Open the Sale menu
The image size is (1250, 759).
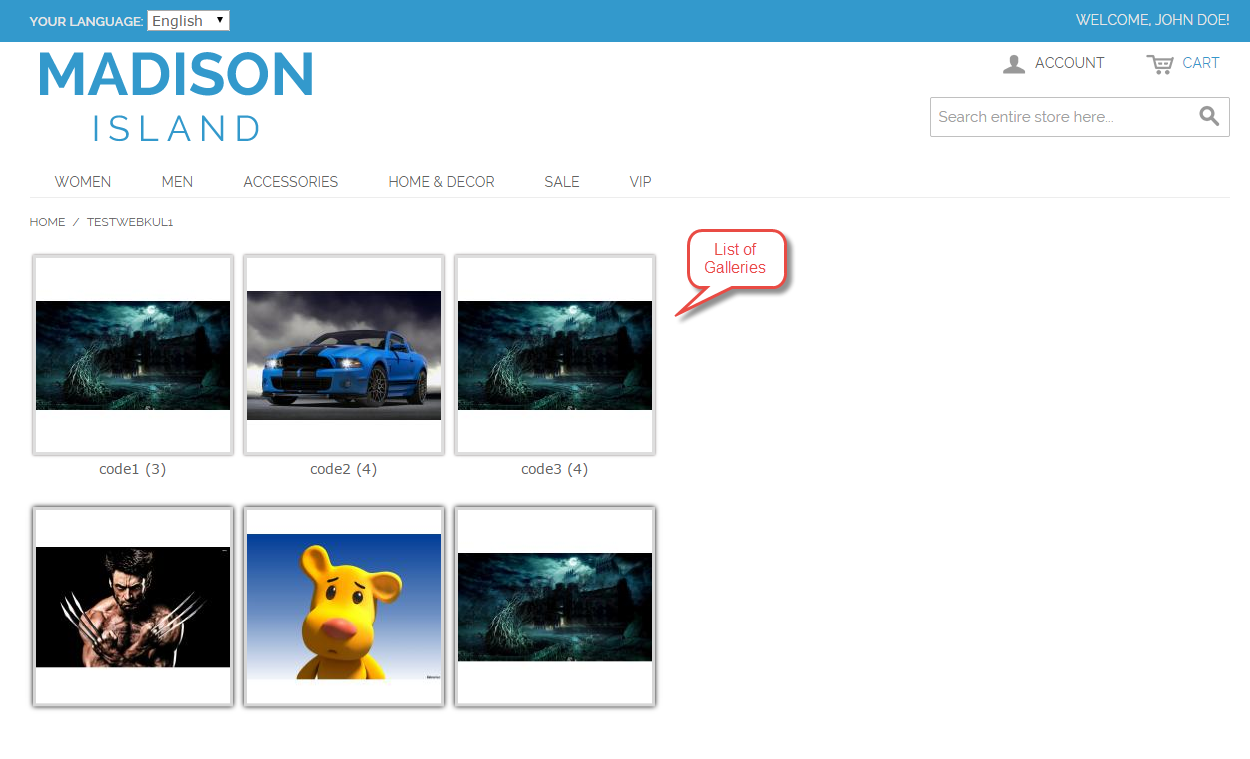(x=562, y=182)
